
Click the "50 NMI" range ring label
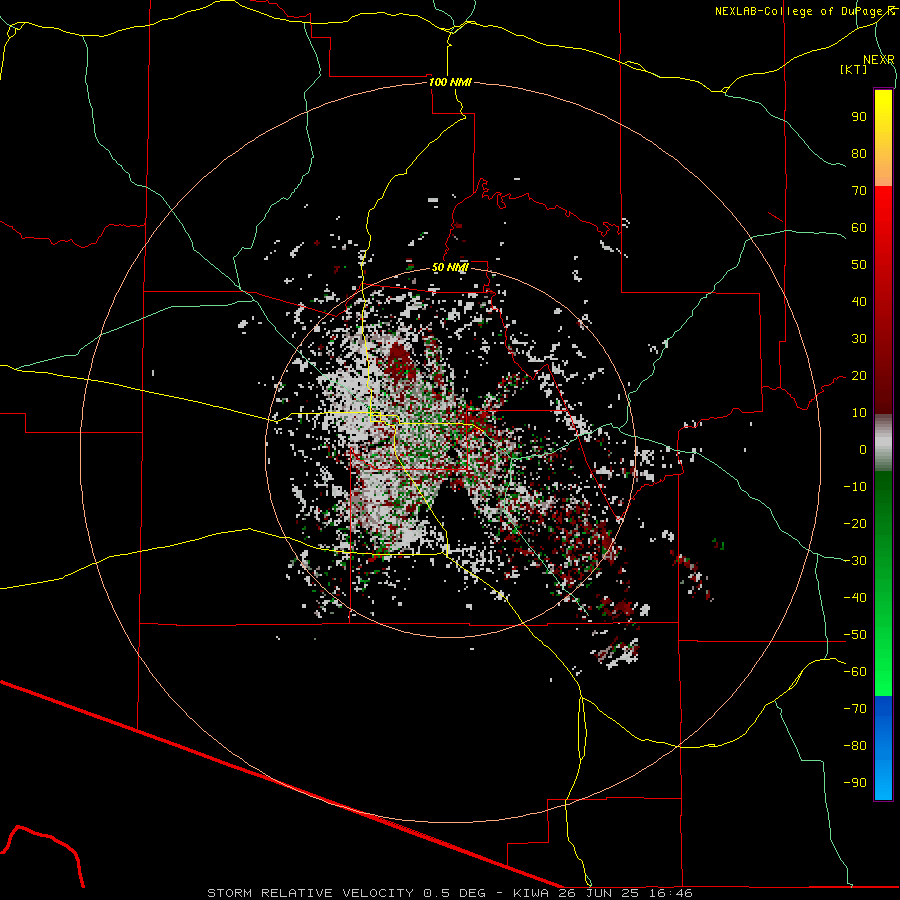[x=450, y=267]
